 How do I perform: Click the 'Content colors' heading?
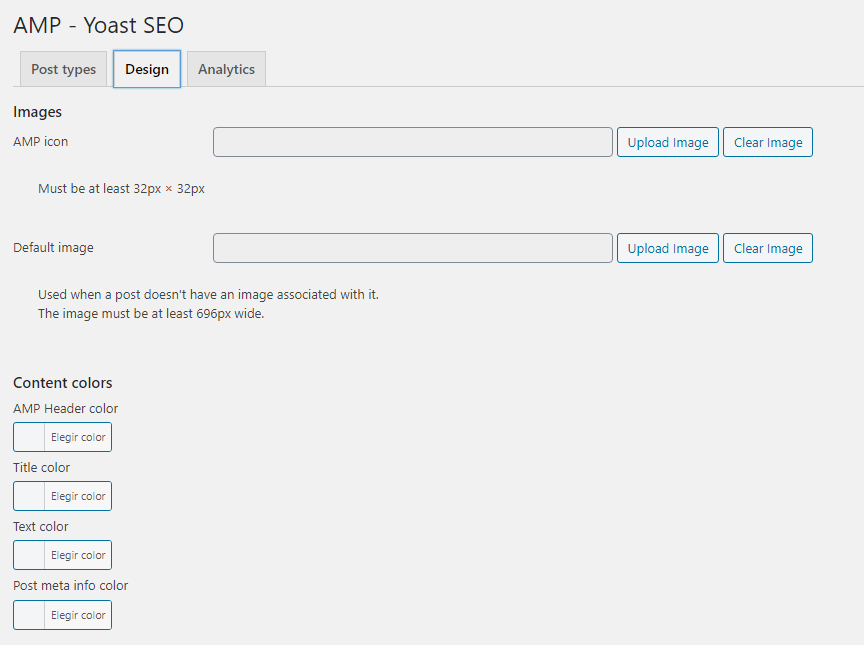63,383
